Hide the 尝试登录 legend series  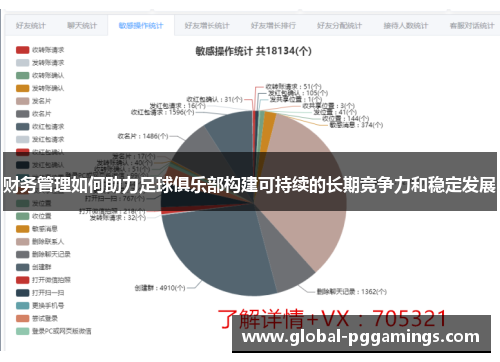tap(37, 318)
